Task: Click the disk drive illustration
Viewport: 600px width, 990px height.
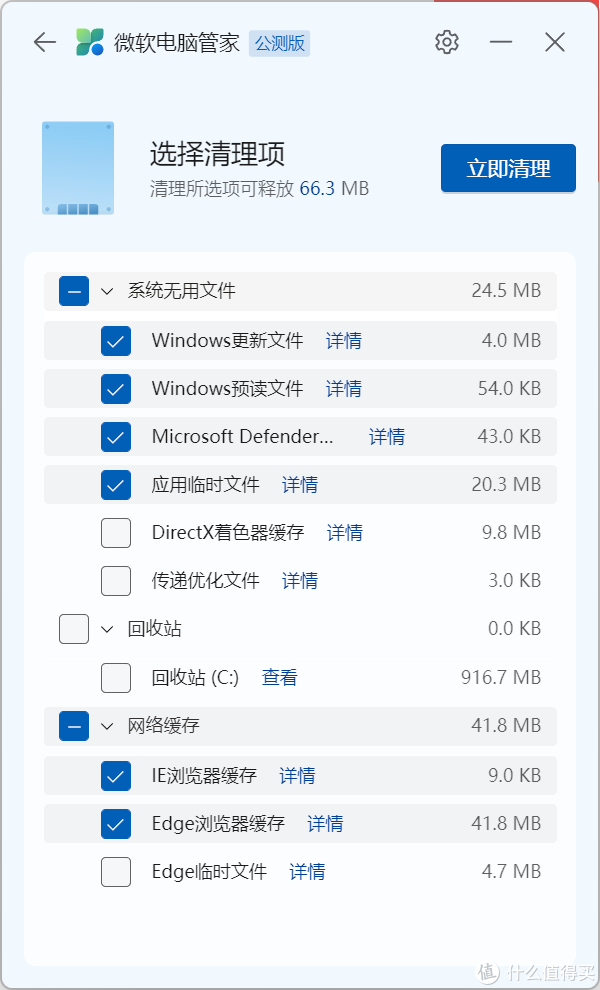Action: (78, 168)
